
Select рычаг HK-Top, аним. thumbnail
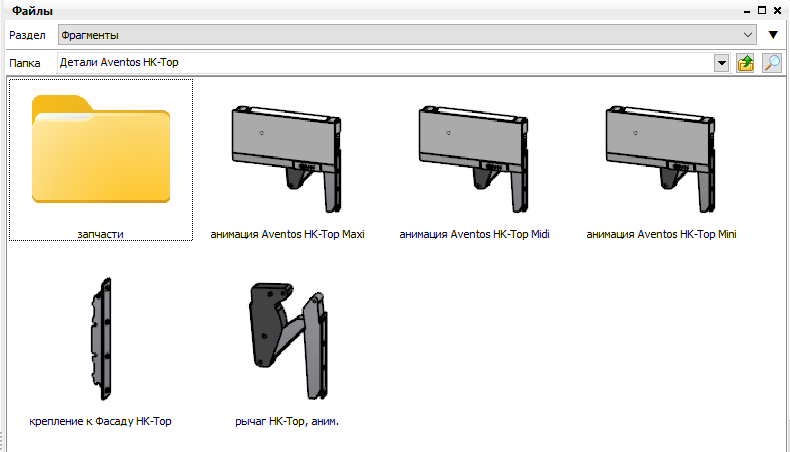point(289,341)
